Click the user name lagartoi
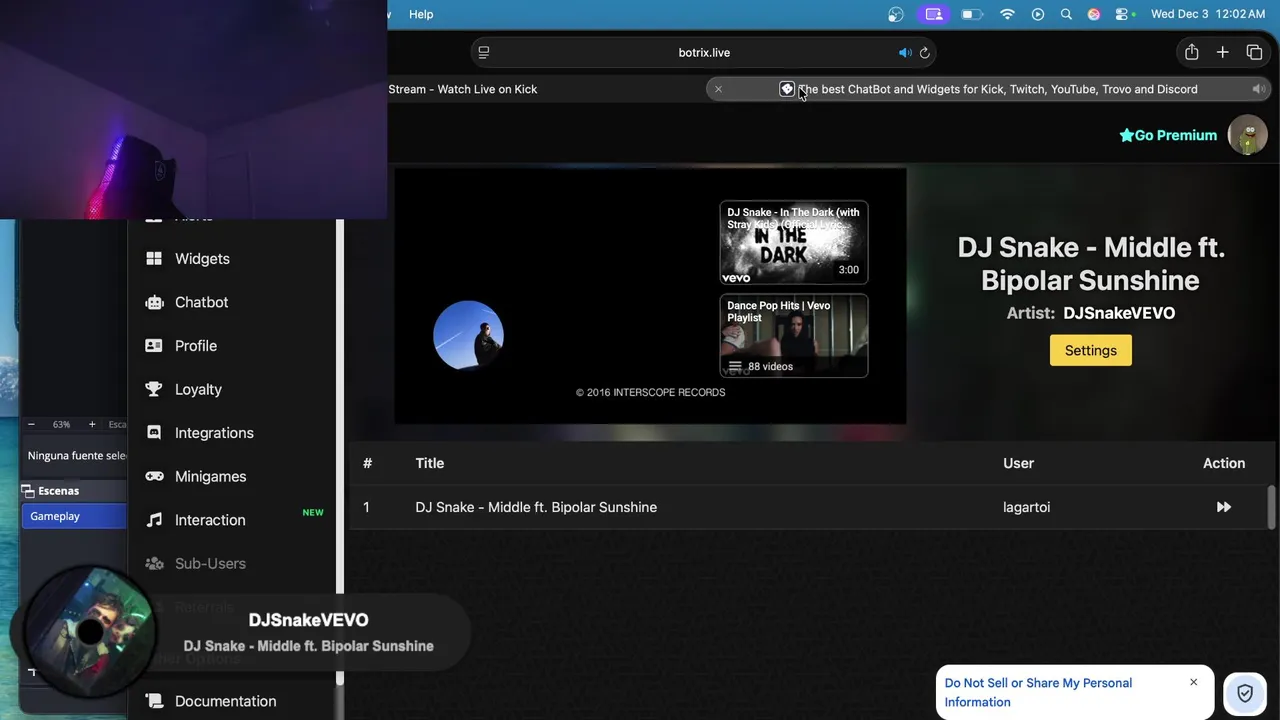Viewport: 1280px width, 720px height. [x=1026, y=507]
